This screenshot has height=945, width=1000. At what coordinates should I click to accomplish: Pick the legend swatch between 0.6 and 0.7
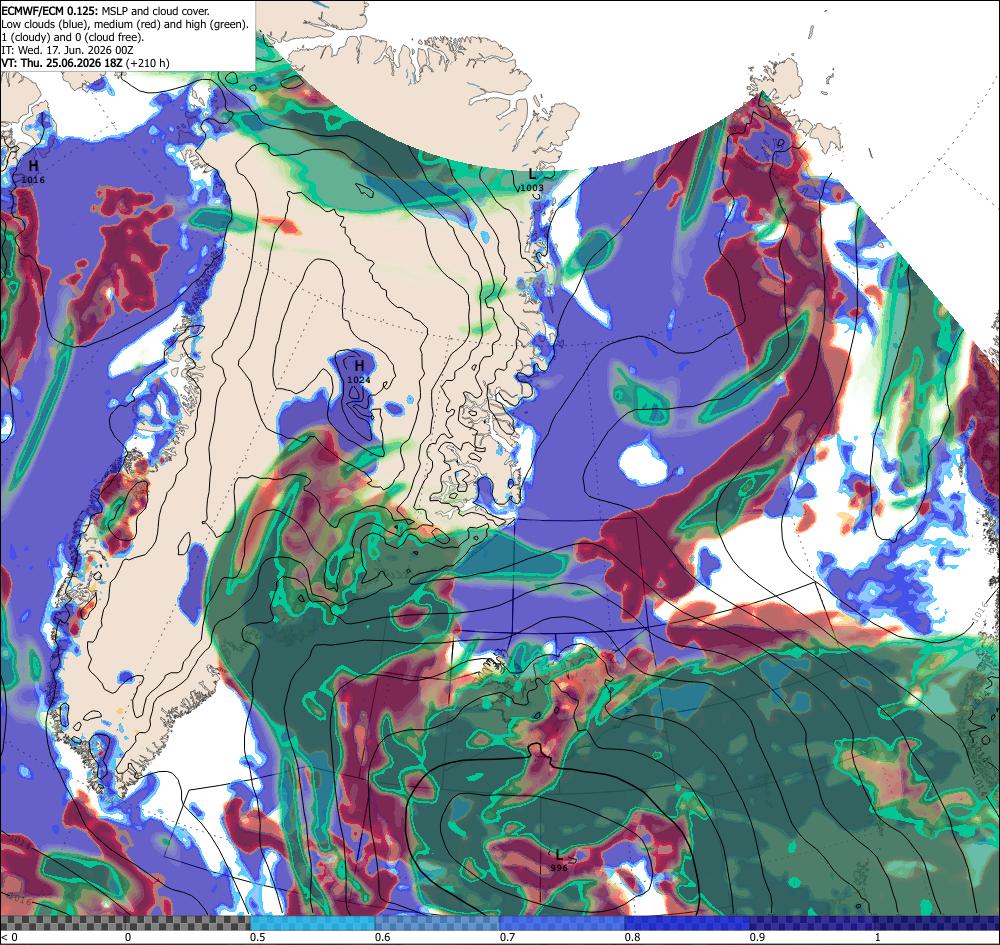click(438, 923)
